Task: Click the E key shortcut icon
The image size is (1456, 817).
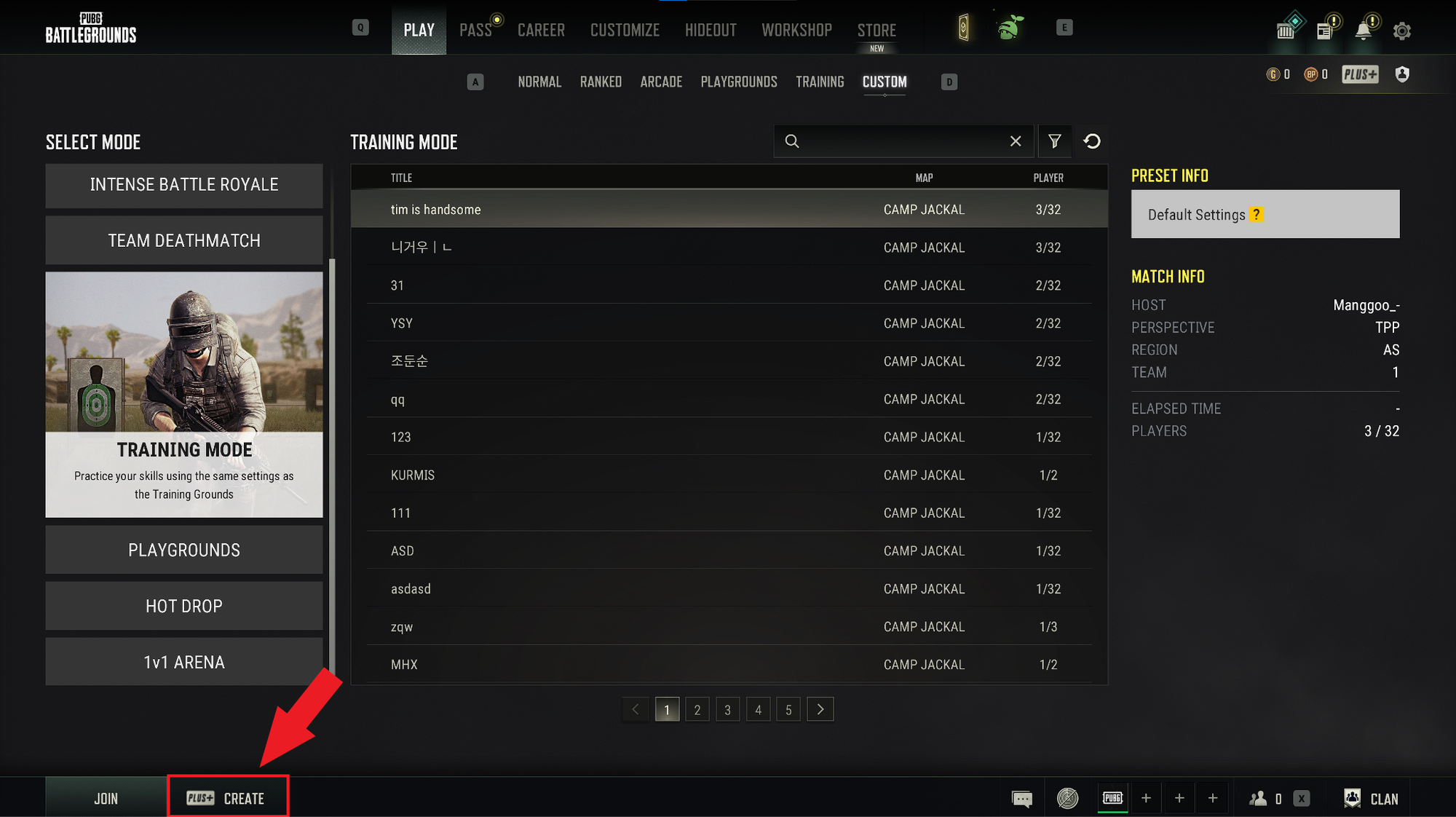Action: coord(1064,28)
